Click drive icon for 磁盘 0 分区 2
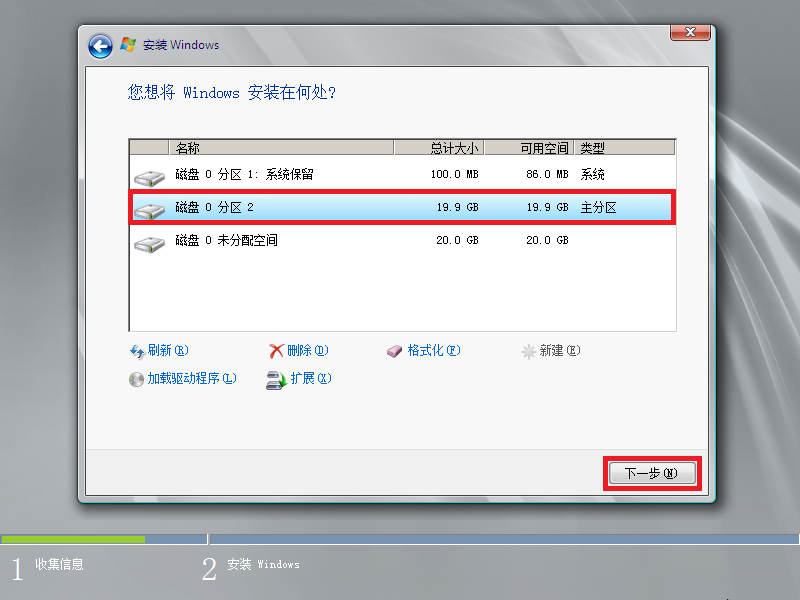Screen dimensions: 800x600 [x=149, y=210]
